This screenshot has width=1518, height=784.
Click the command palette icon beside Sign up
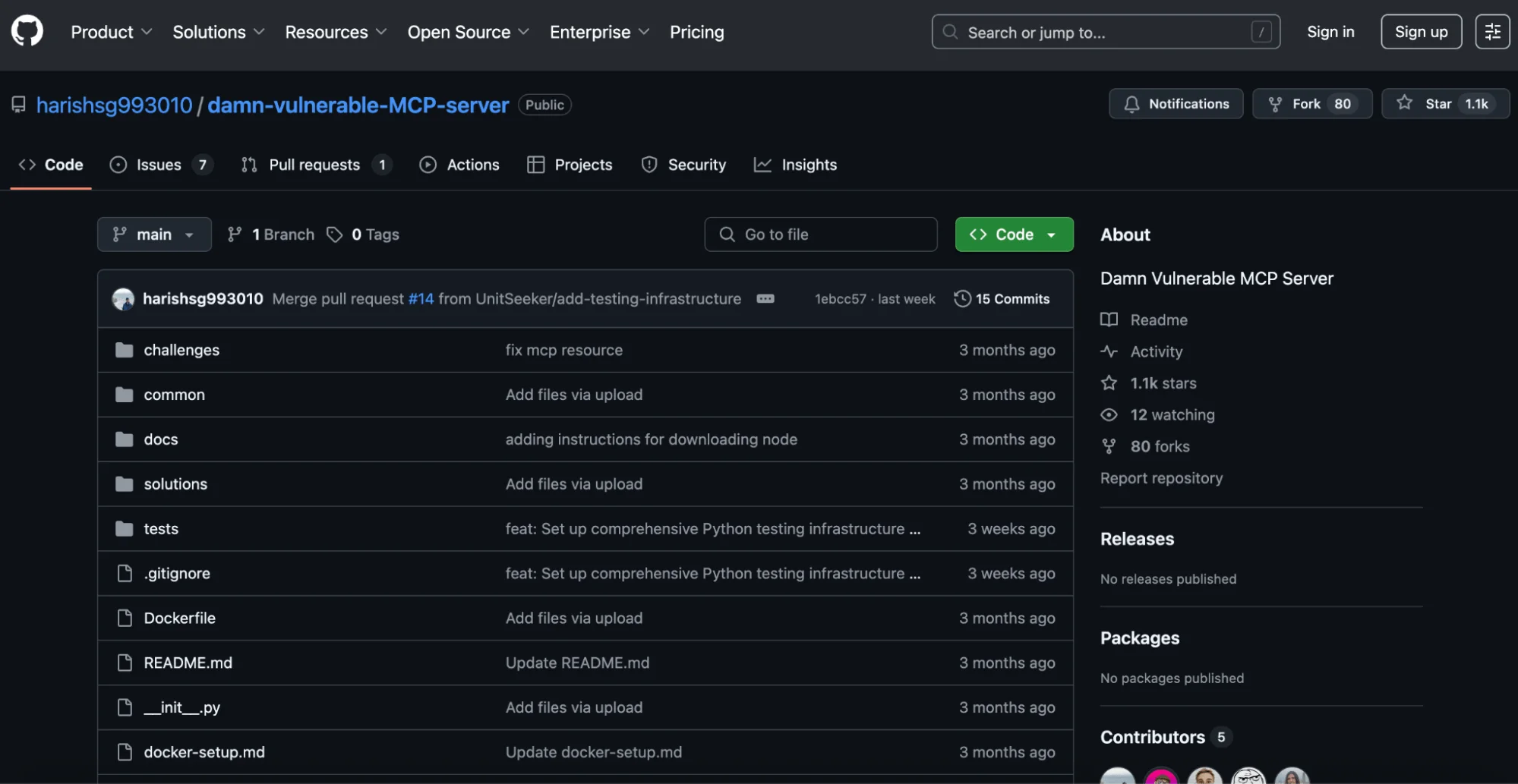click(x=1492, y=32)
